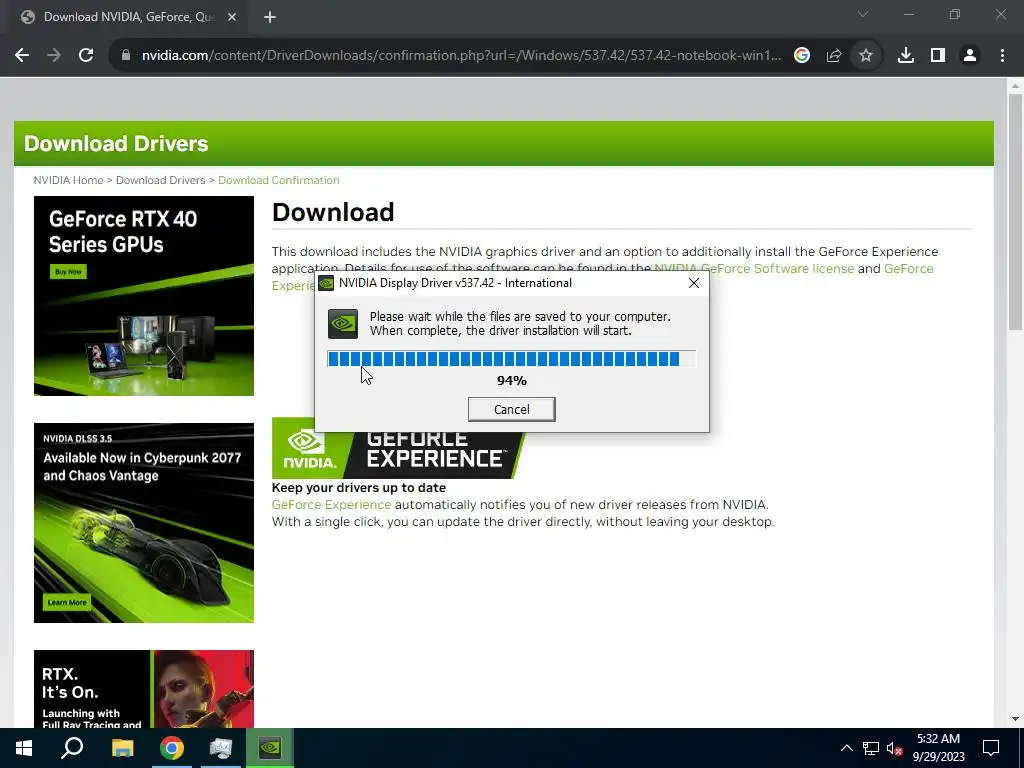Open GeForce Experience link in update text

pos(331,505)
